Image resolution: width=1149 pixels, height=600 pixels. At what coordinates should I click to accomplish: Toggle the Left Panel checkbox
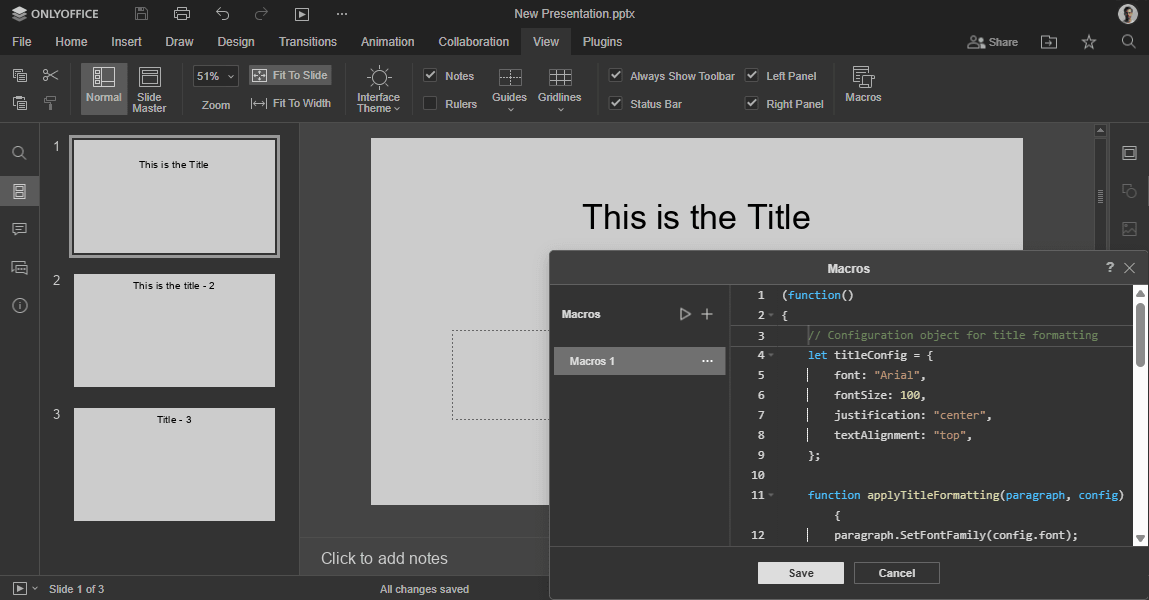coord(751,75)
